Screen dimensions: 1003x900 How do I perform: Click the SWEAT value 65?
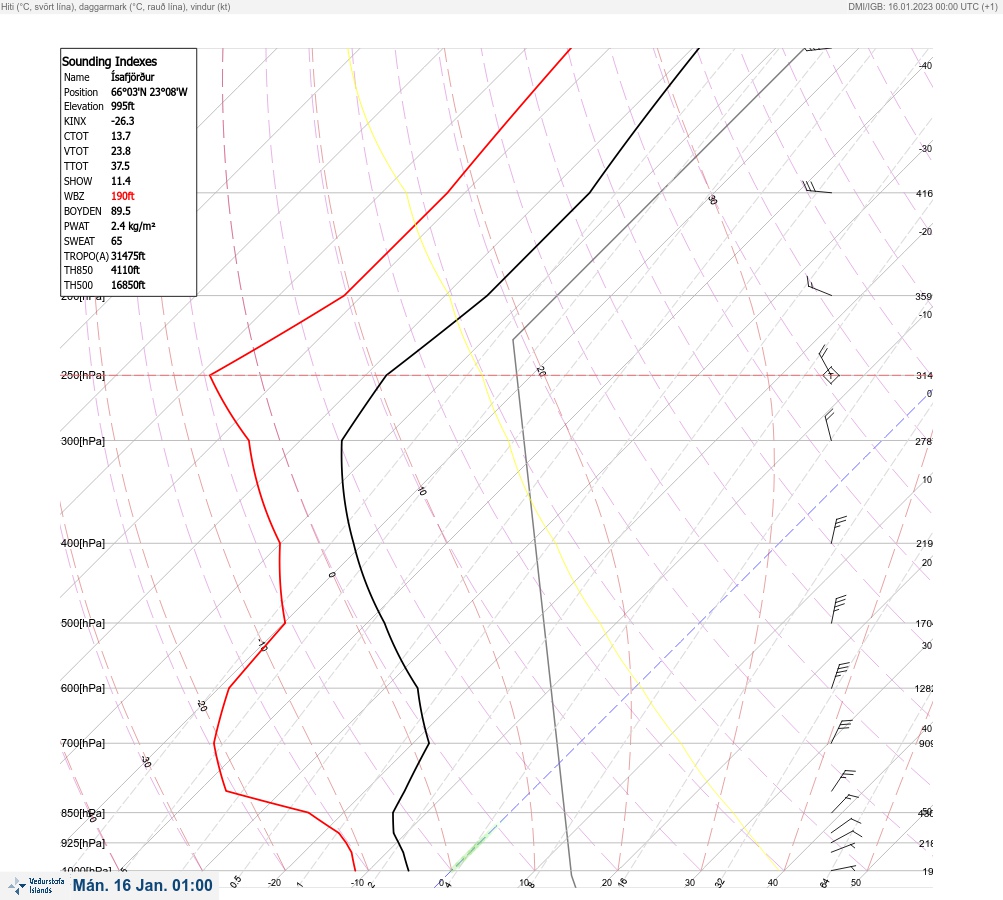pos(116,241)
